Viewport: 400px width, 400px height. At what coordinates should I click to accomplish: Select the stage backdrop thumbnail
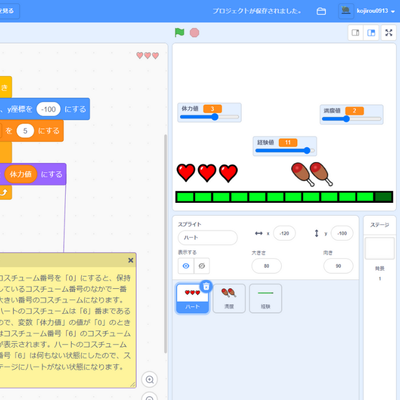[x=380, y=248]
